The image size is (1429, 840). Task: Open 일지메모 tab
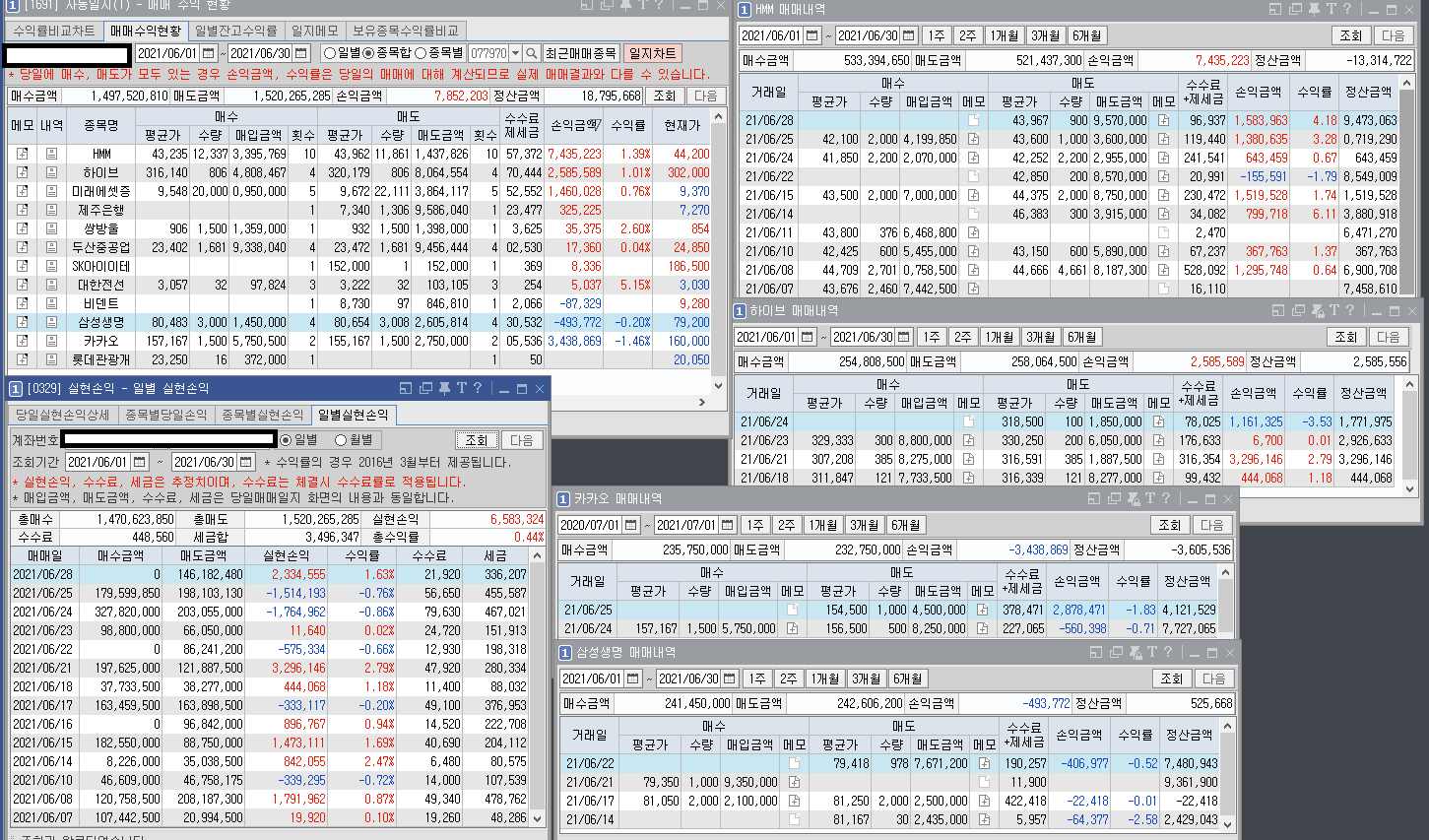coord(315,31)
